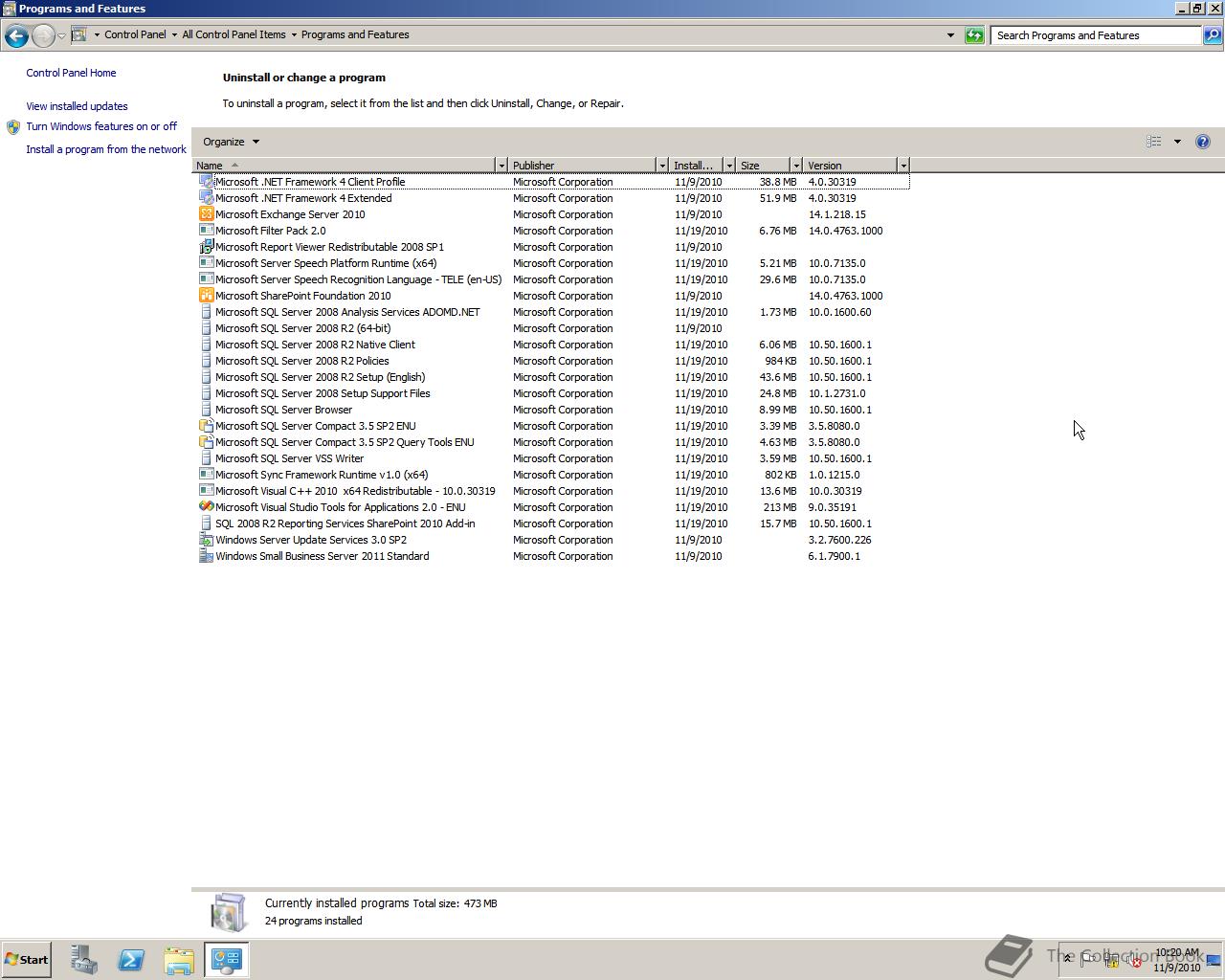Click the Back navigation arrow button
This screenshot has width=1225, height=980.
click(x=16, y=35)
